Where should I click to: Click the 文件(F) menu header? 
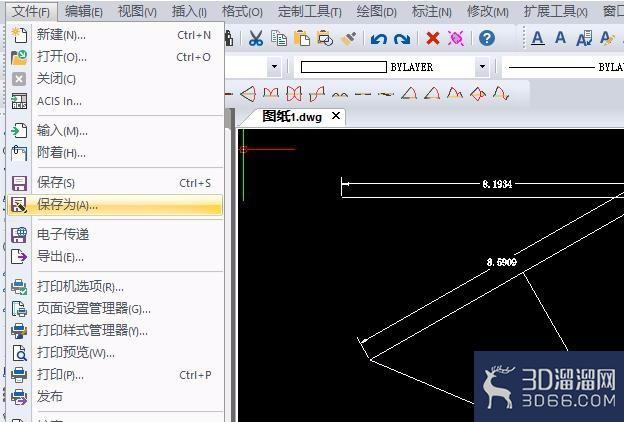pos(31,11)
